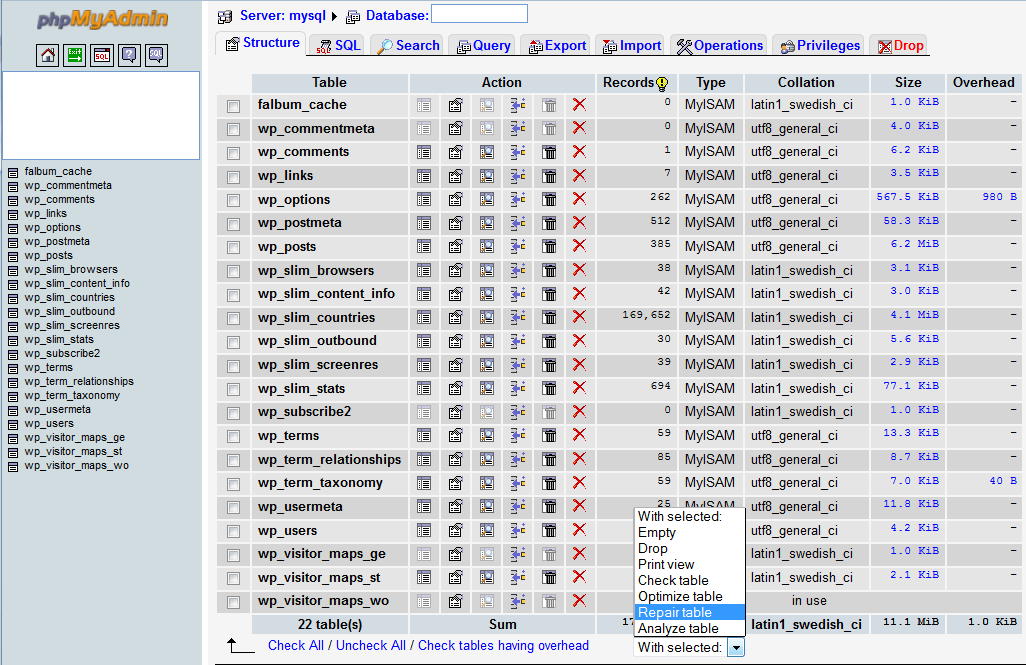Click the Check All link
The width and height of the screenshot is (1026, 665).
pyautogui.click(x=295, y=646)
